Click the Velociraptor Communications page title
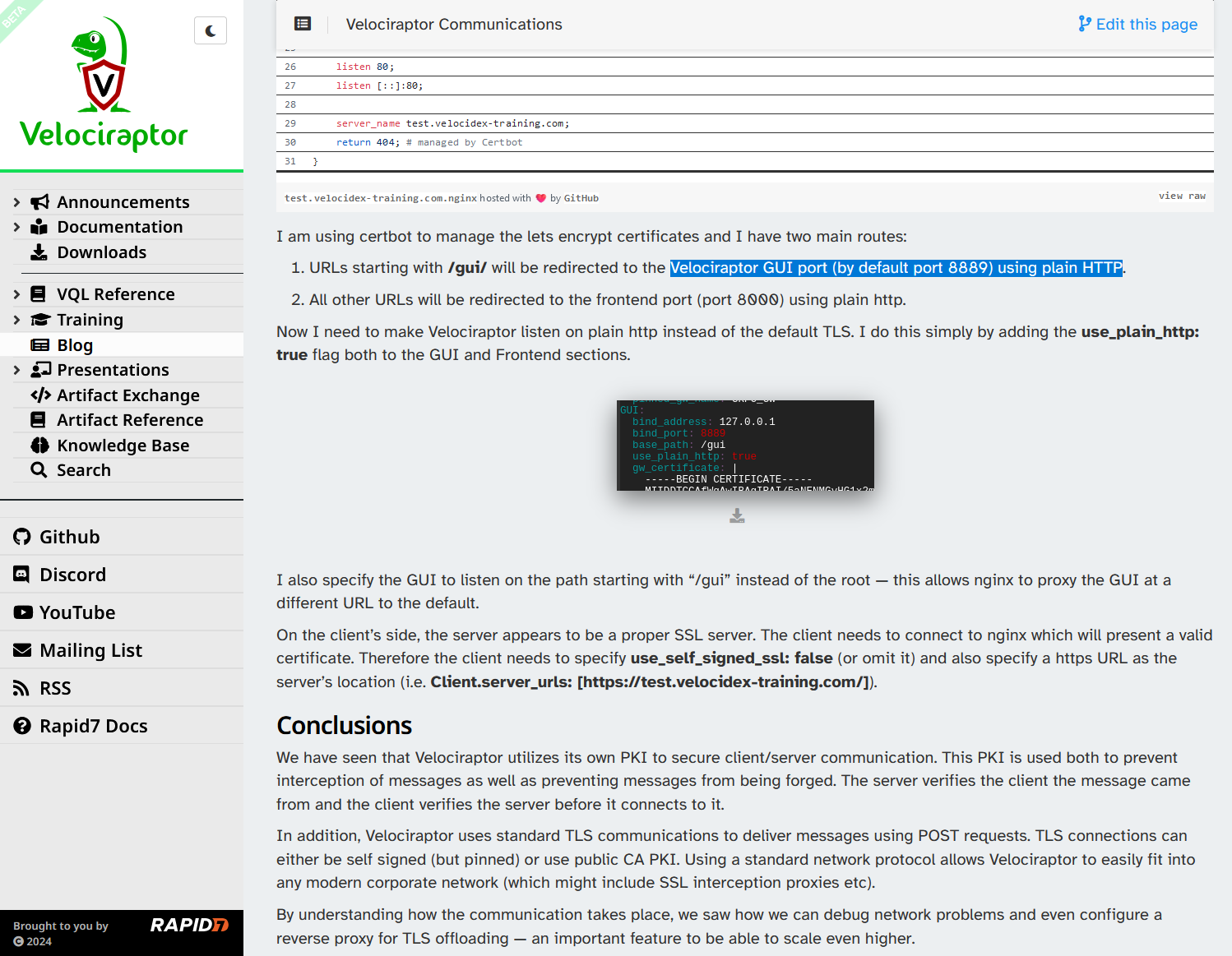This screenshot has width=1232, height=956. [x=454, y=25]
